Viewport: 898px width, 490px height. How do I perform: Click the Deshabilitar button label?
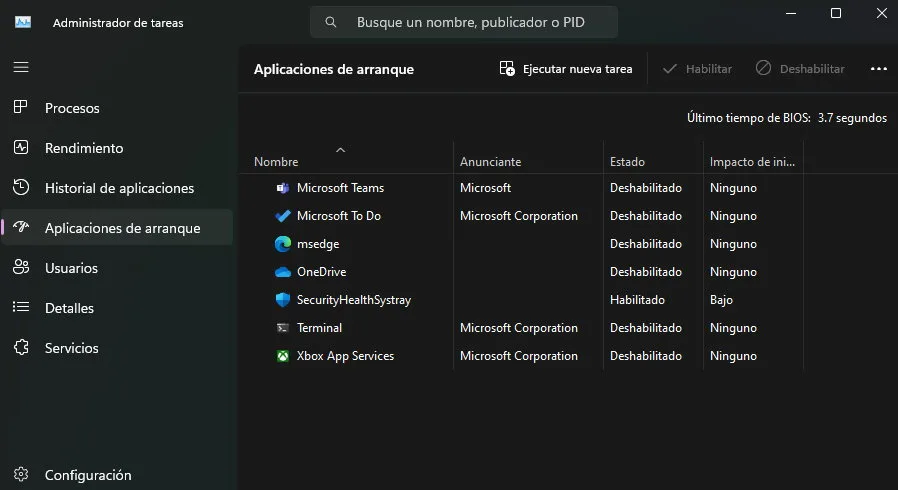[x=812, y=69]
